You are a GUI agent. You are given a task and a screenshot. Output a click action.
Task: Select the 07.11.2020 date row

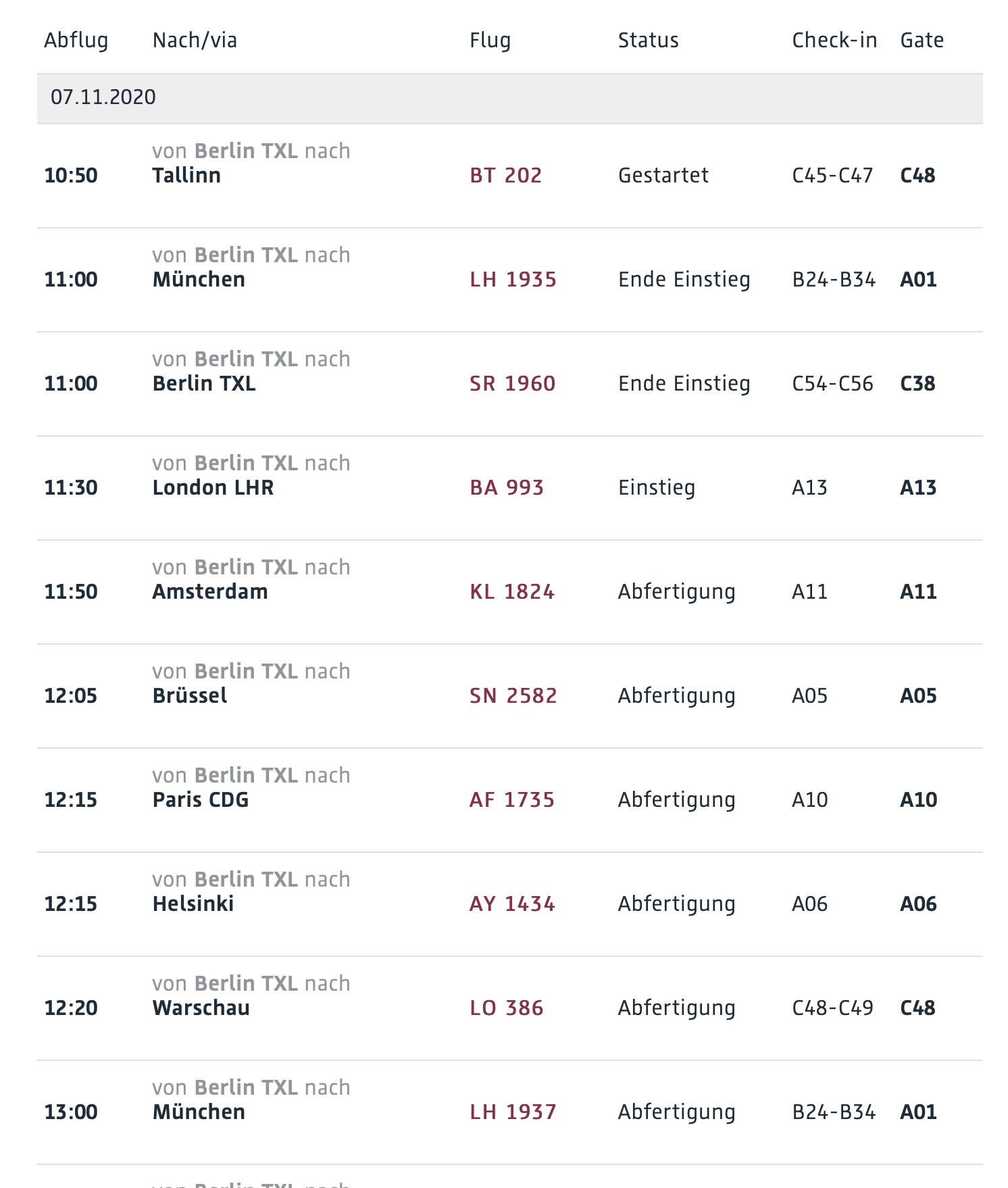(510, 98)
